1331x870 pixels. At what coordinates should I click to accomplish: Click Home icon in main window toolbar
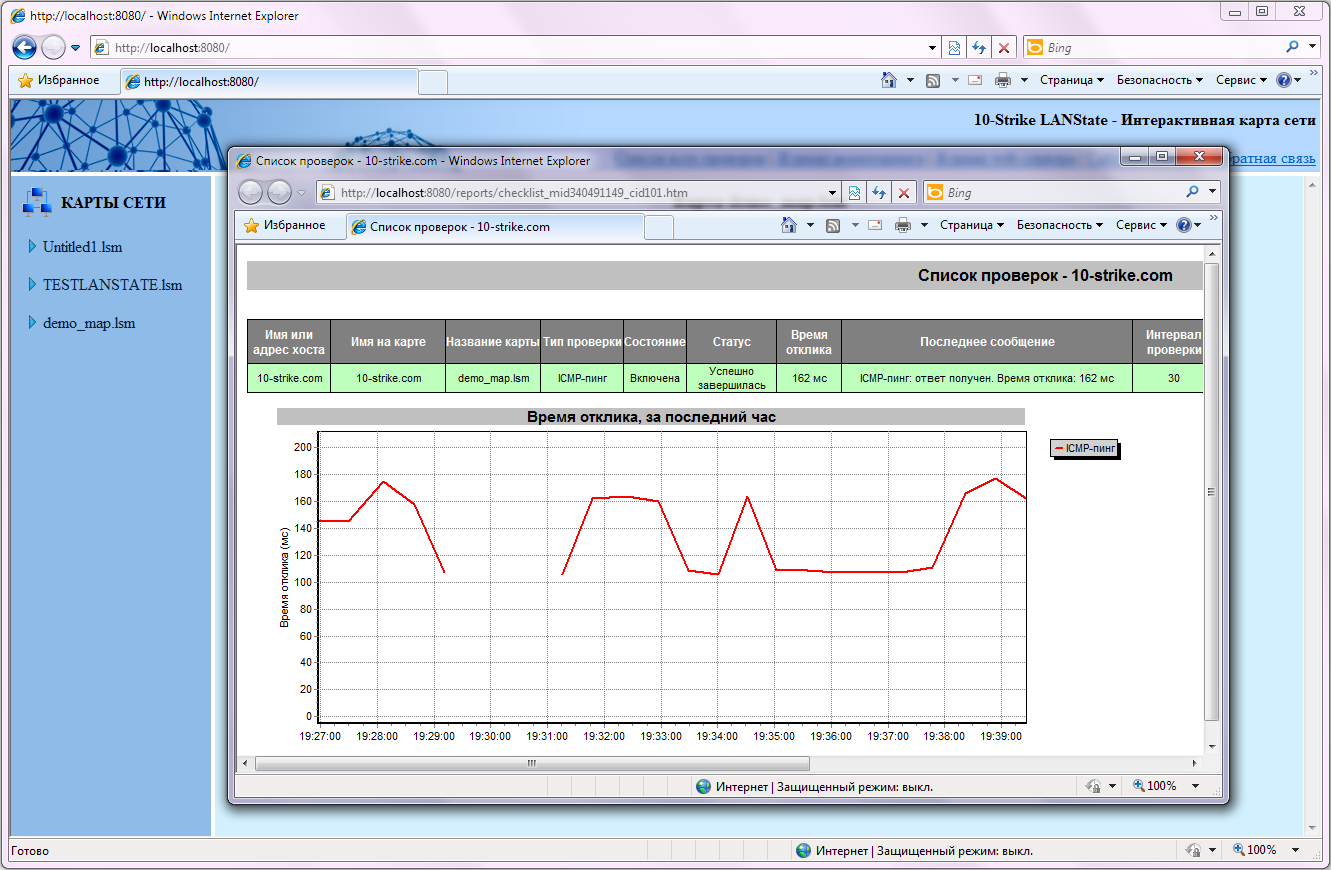click(x=888, y=80)
